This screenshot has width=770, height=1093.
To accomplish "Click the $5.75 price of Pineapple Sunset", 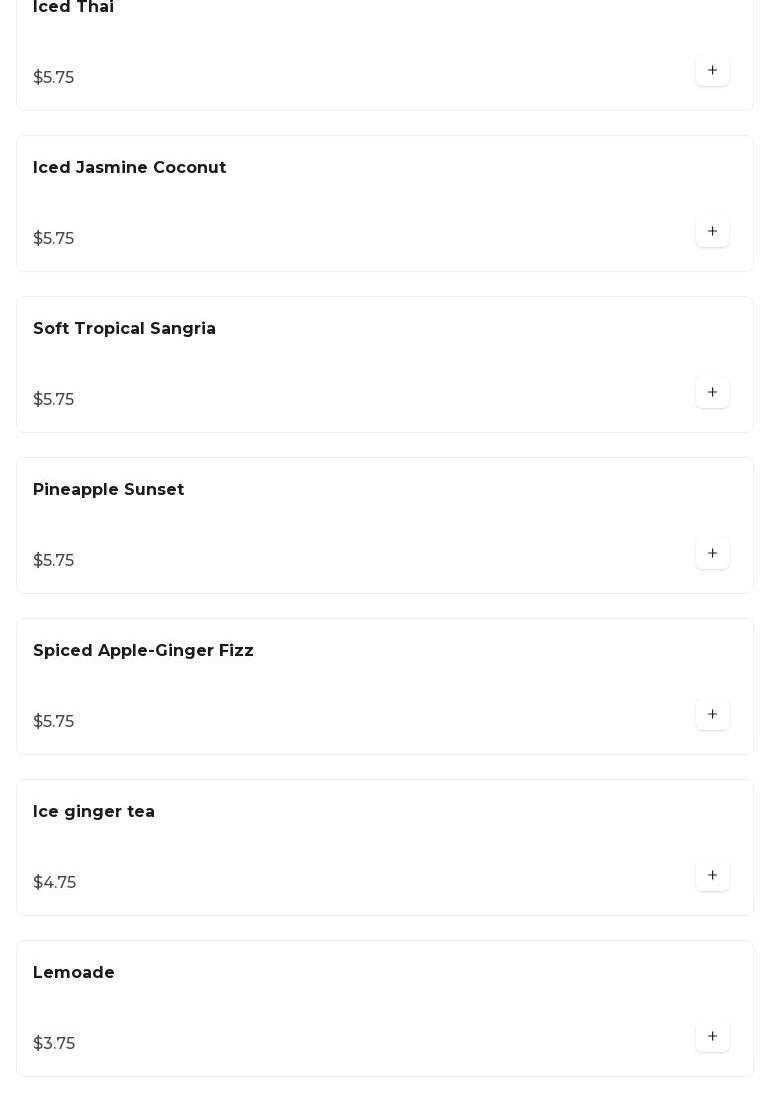I will point(54,561).
